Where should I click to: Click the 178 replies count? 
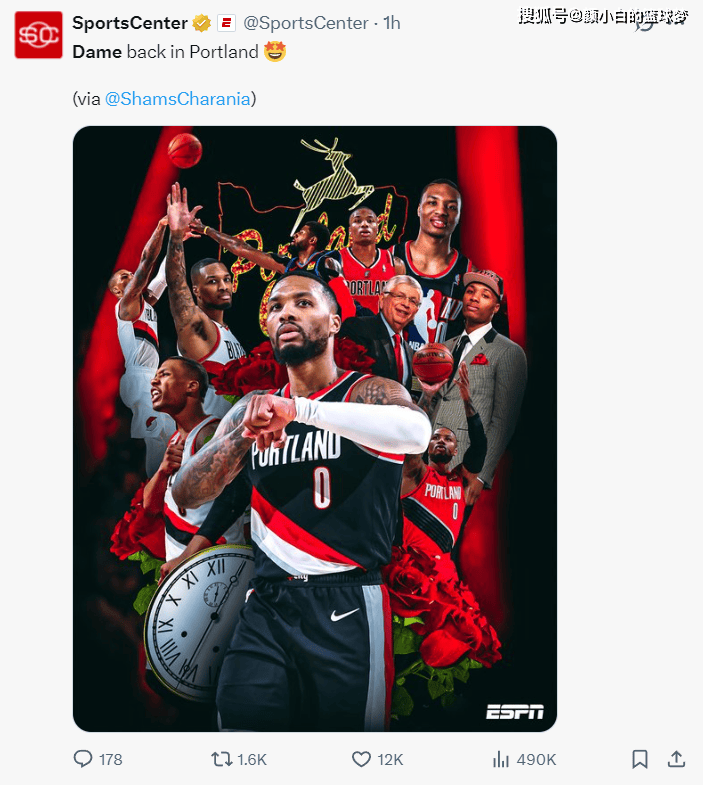[x=111, y=759]
